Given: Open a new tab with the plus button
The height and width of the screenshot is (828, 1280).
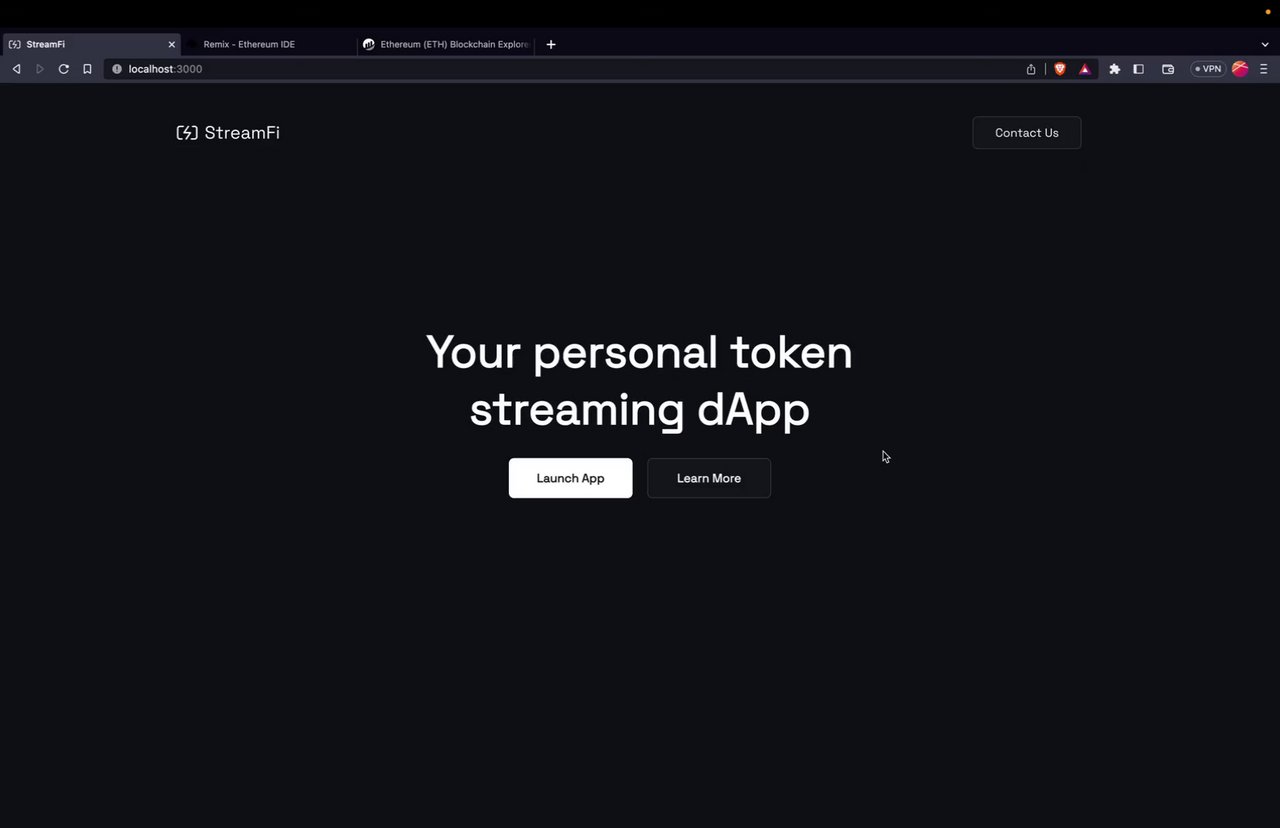Looking at the screenshot, I should click(x=551, y=44).
